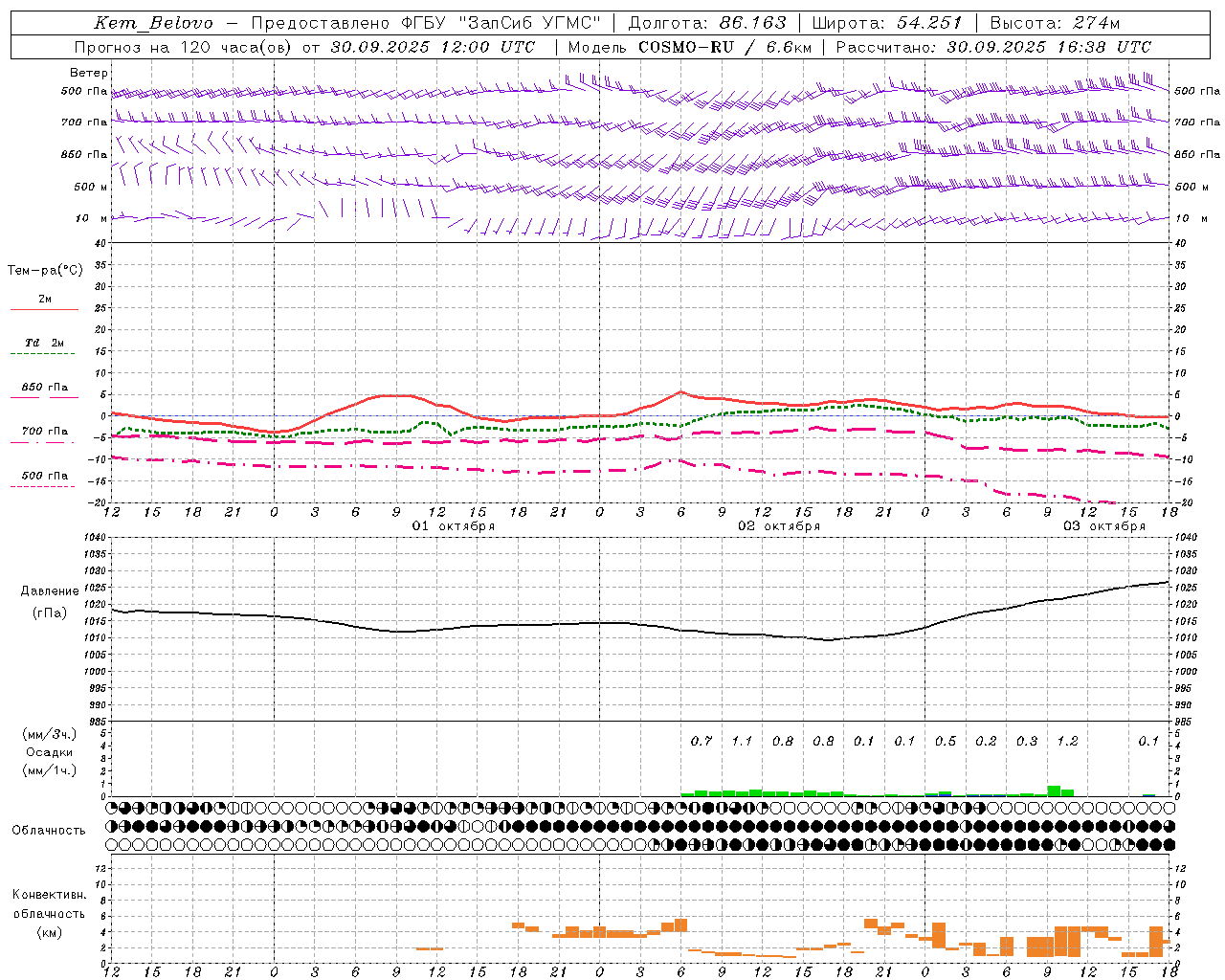1225x980 pixels.
Task: Click the tallest green precipitation bar below 1.2
Action: [1054, 791]
